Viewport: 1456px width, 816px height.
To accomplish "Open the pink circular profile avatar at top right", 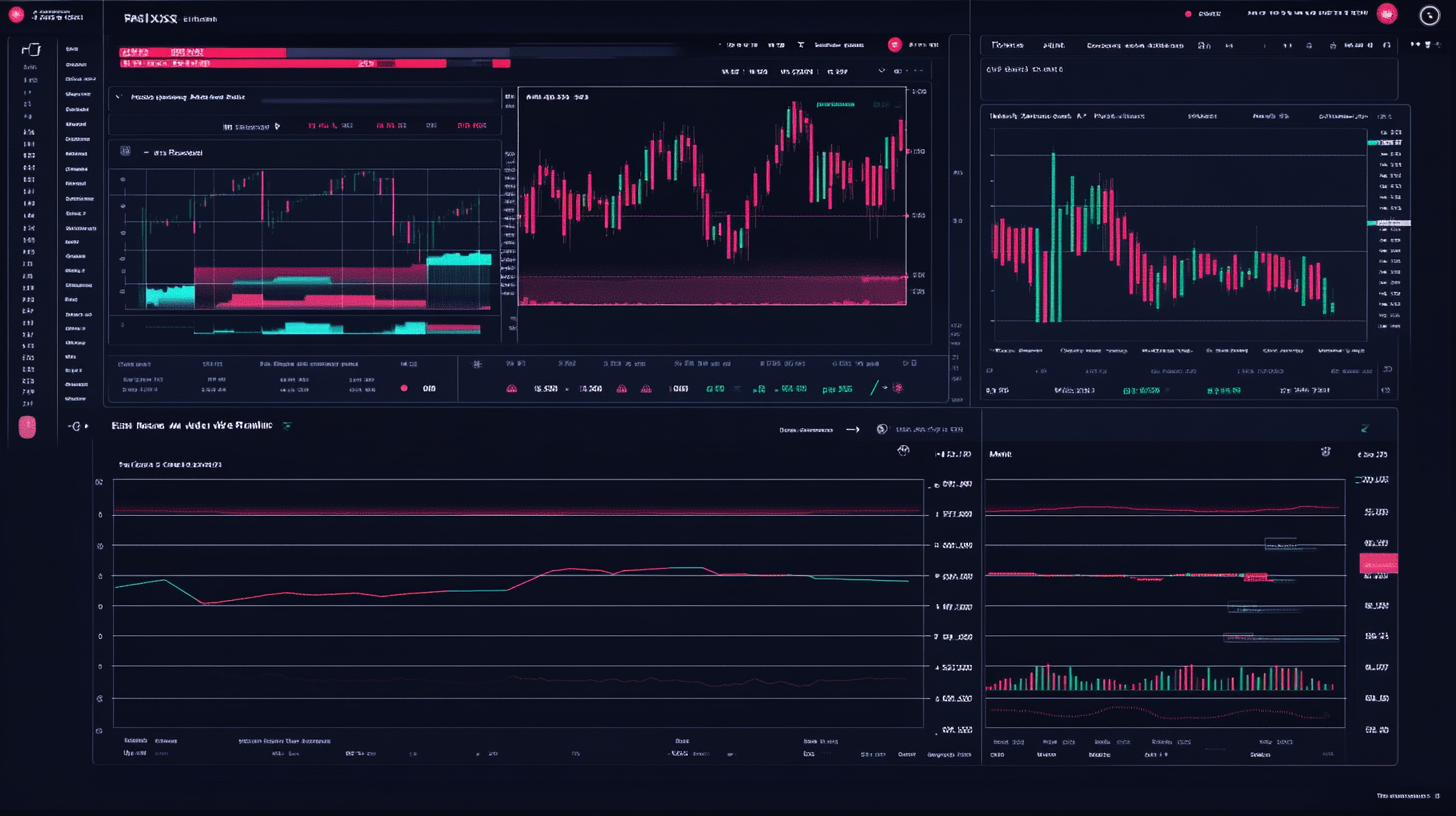I will click(1386, 14).
